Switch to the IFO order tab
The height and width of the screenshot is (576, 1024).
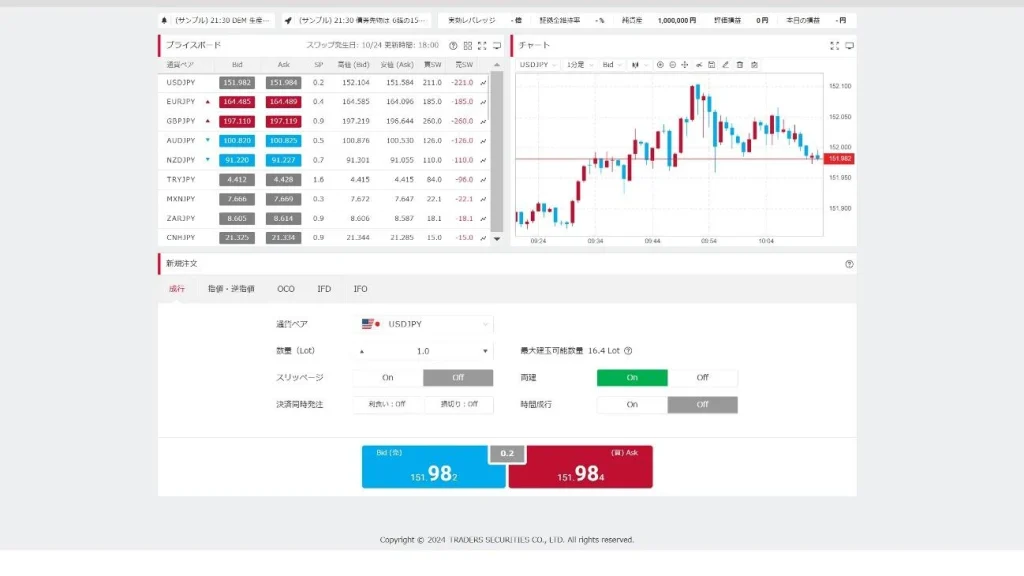[x=360, y=289]
